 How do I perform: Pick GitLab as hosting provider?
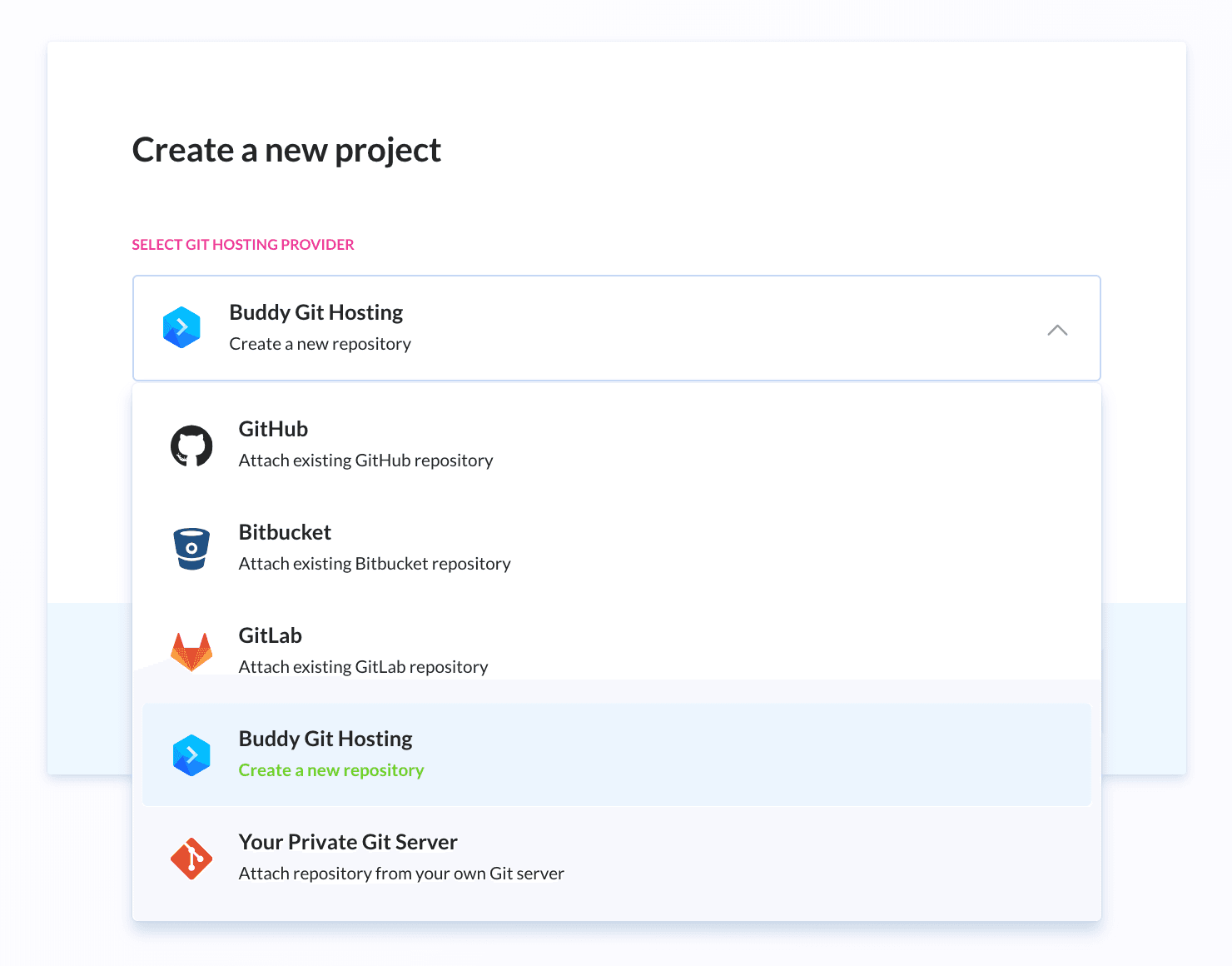click(x=270, y=635)
